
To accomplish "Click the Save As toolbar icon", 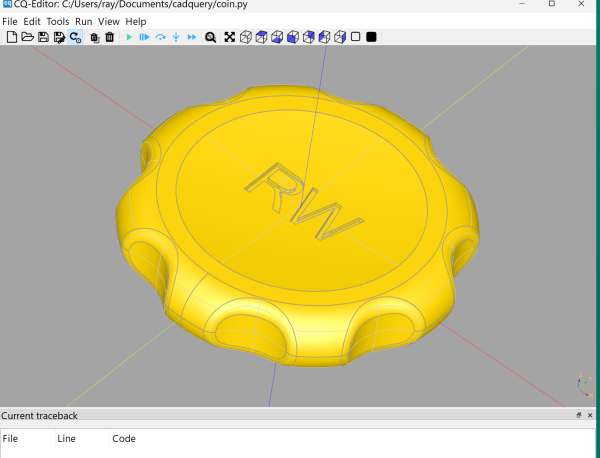I will point(59,37).
